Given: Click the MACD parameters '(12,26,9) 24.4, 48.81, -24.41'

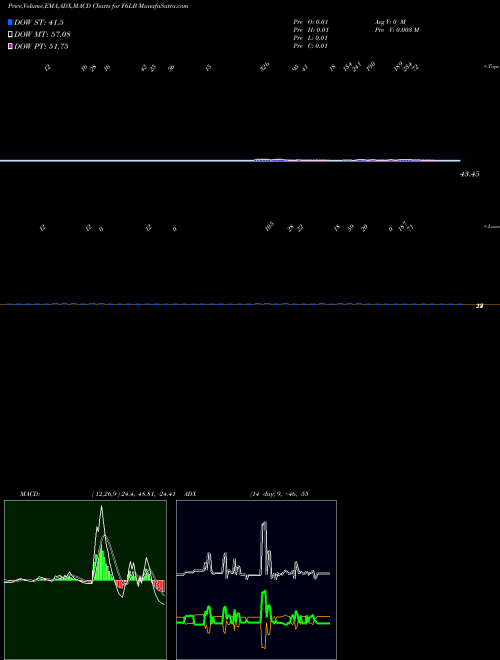Looking at the screenshot, I should [x=133, y=494].
